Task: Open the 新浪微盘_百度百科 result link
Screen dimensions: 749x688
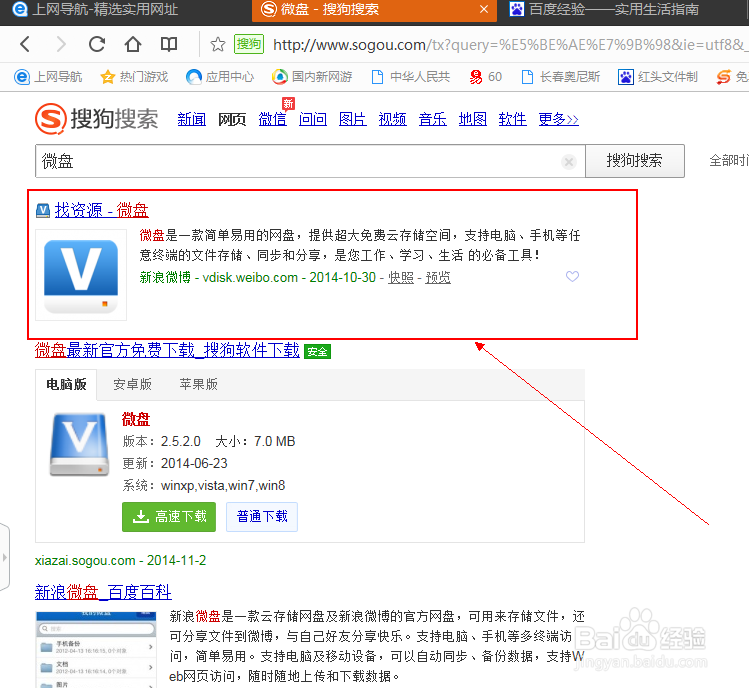Action: [103, 592]
